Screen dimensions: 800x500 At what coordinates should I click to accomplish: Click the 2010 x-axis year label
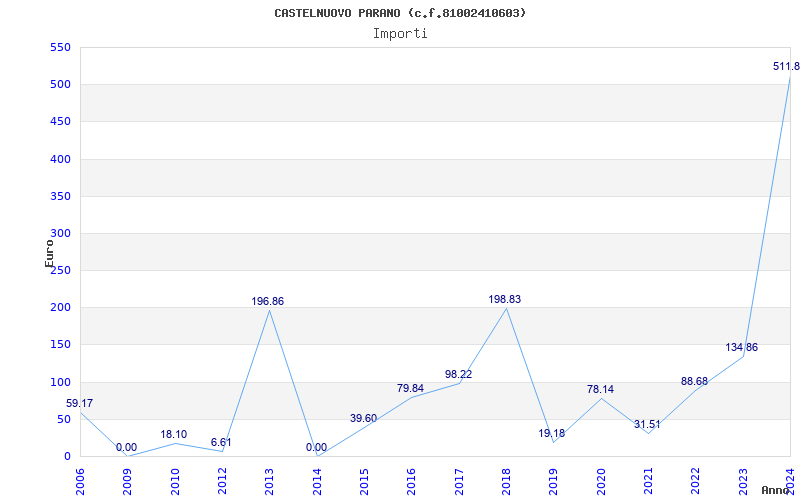pos(174,482)
